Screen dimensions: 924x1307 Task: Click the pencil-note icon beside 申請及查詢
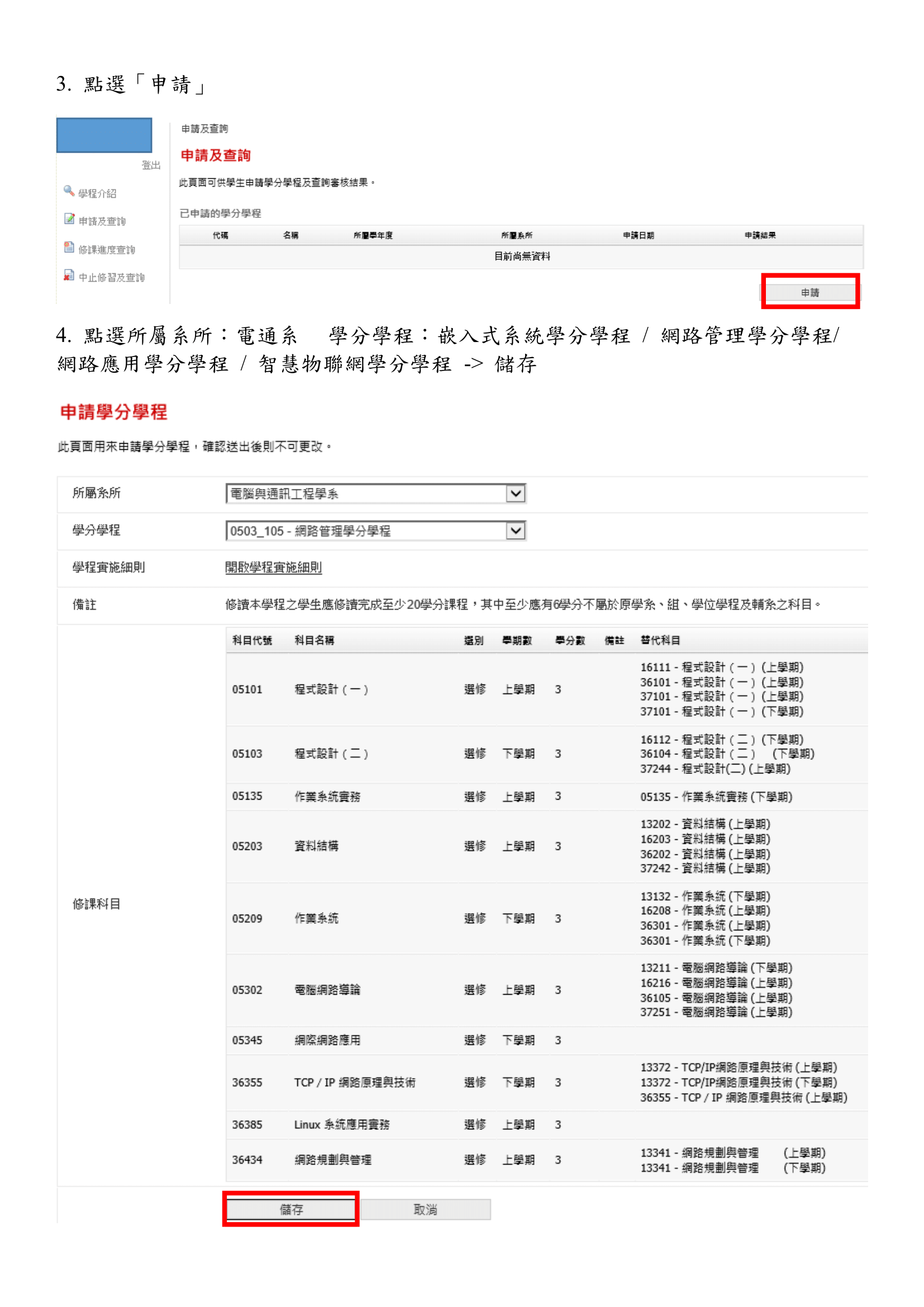coord(69,219)
